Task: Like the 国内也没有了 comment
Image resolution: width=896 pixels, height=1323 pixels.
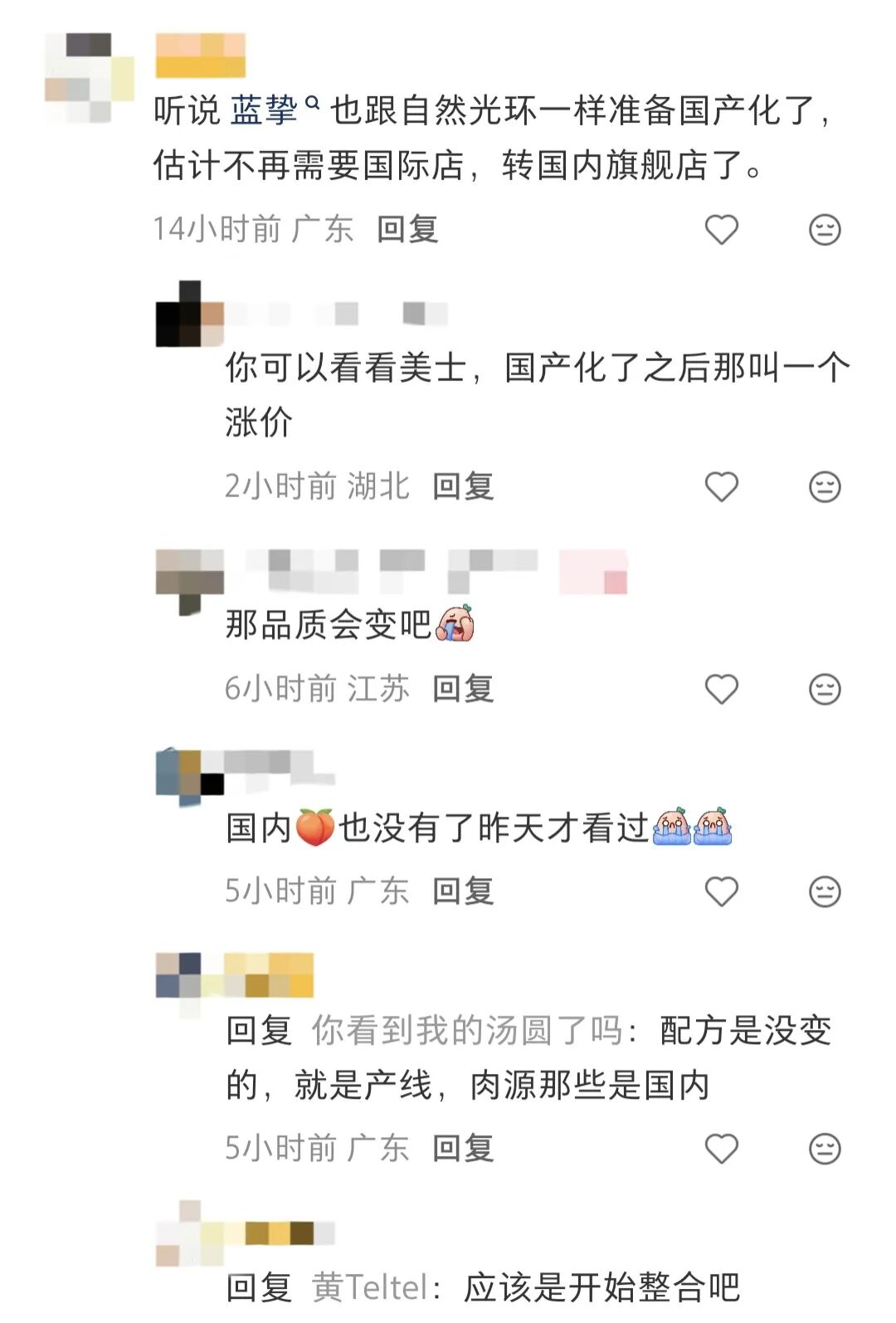Action: [x=721, y=892]
